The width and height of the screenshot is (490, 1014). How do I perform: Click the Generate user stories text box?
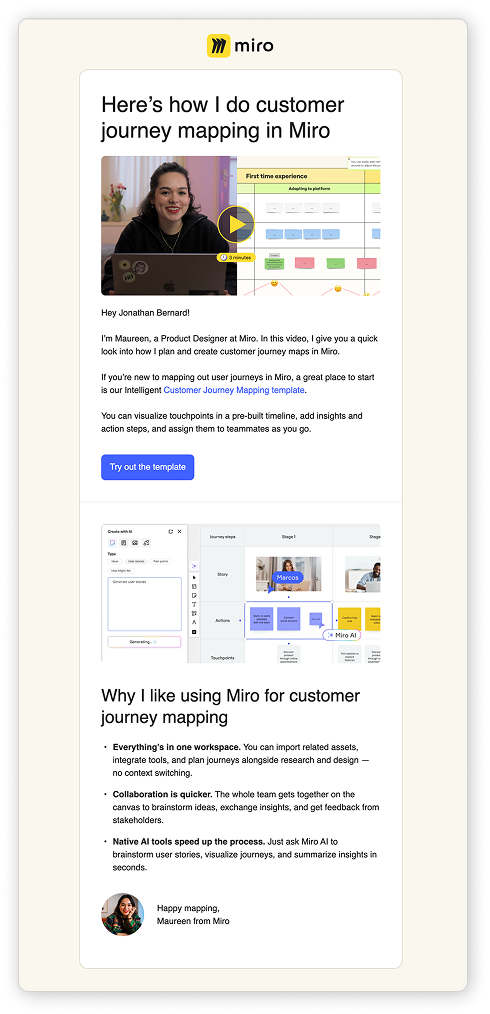point(145,604)
